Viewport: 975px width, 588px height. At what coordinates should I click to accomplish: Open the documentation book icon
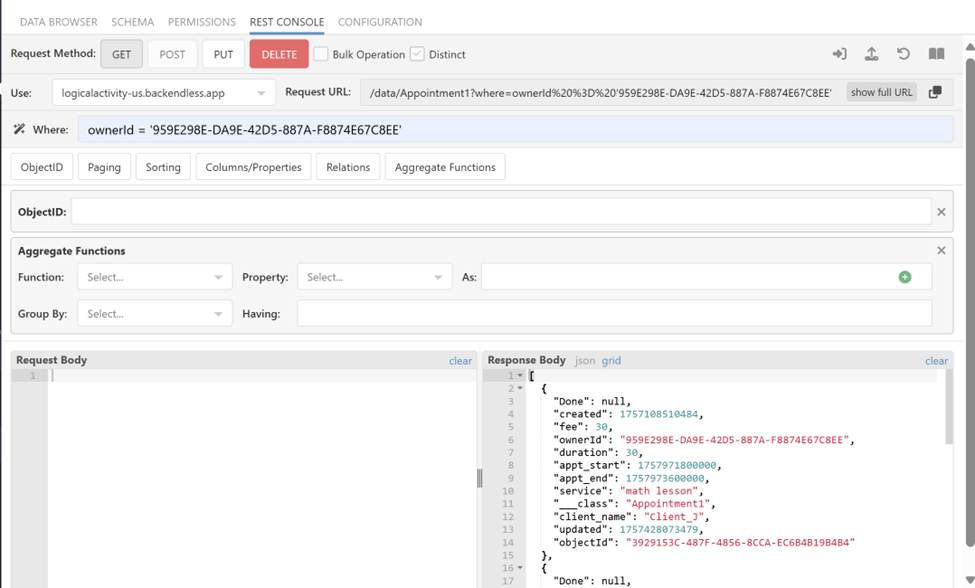(x=936, y=54)
